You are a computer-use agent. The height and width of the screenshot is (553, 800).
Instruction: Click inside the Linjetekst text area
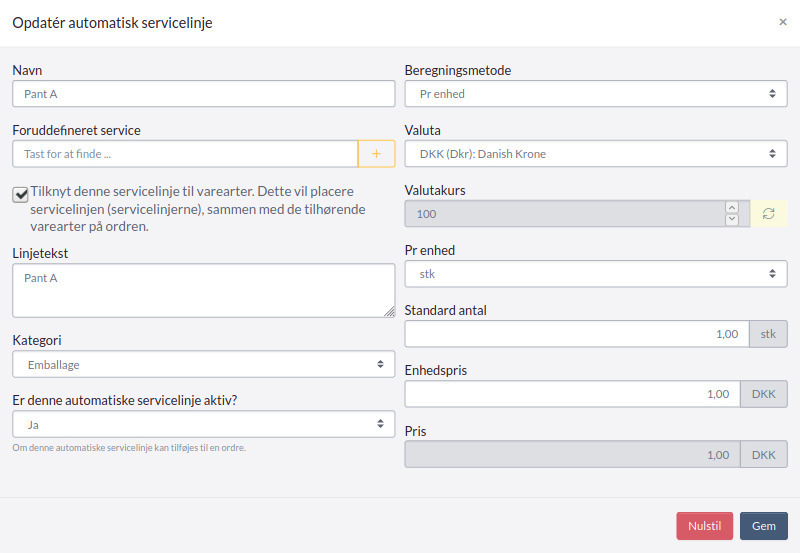tap(204, 290)
